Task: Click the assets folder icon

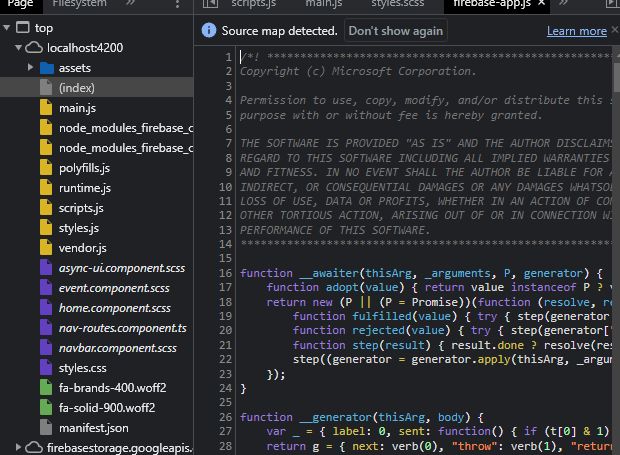Action: click(x=47, y=68)
